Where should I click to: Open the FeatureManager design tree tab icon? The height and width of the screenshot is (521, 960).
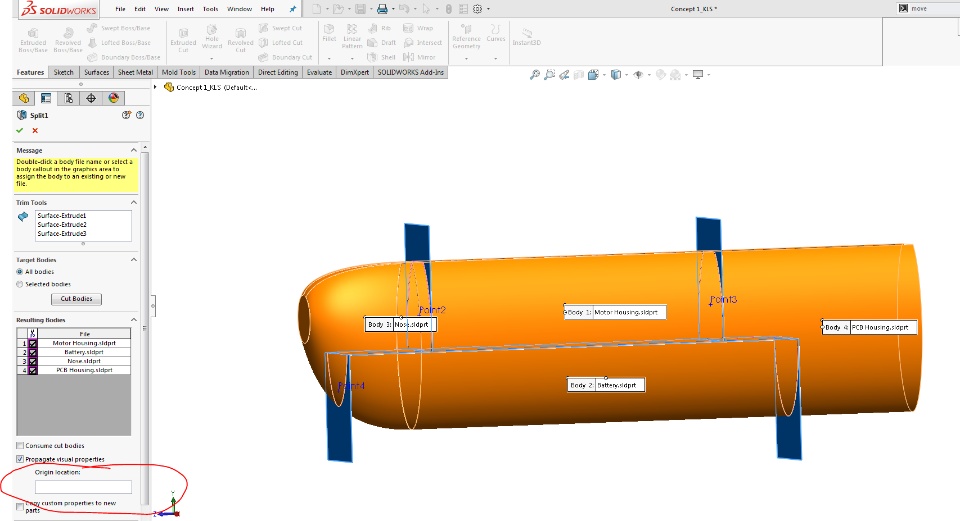click(x=23, y=98)
